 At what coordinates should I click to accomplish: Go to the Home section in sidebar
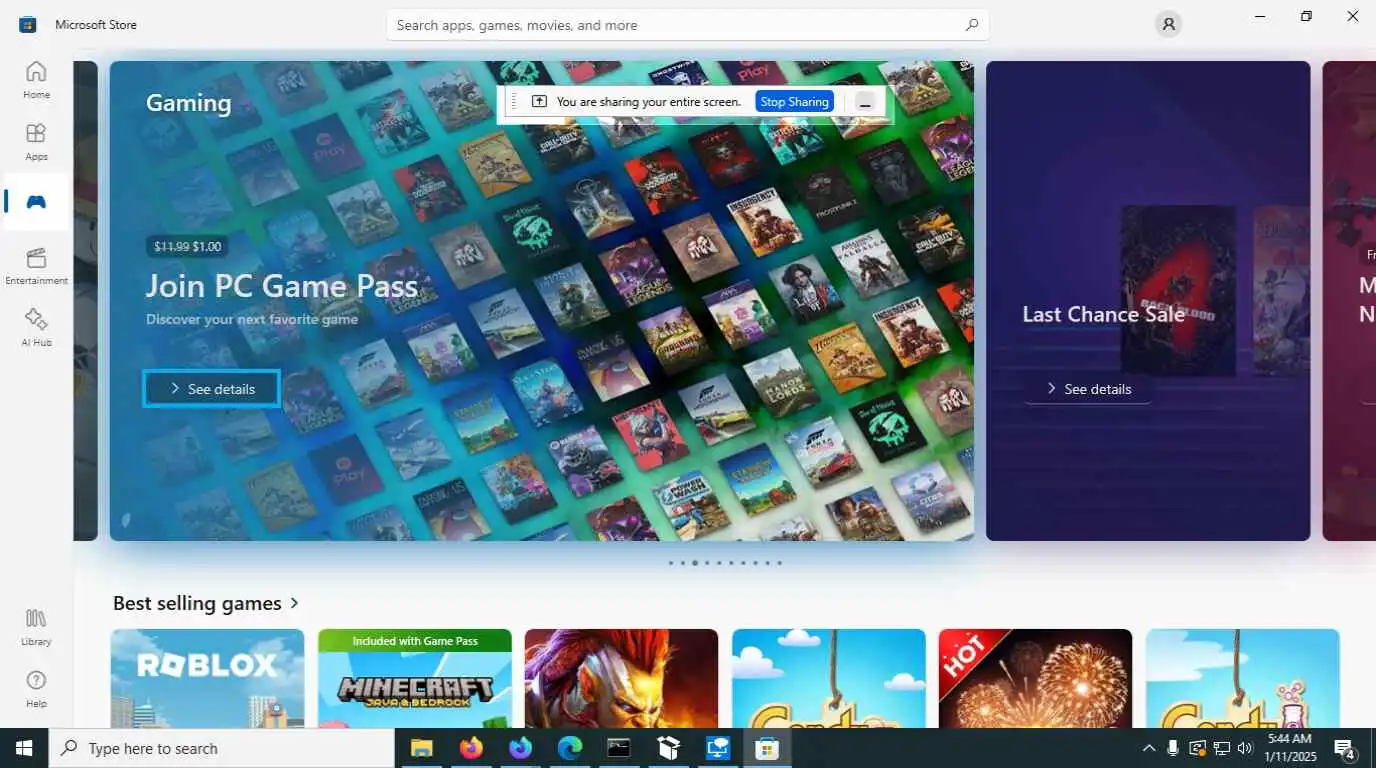[36, 80]
